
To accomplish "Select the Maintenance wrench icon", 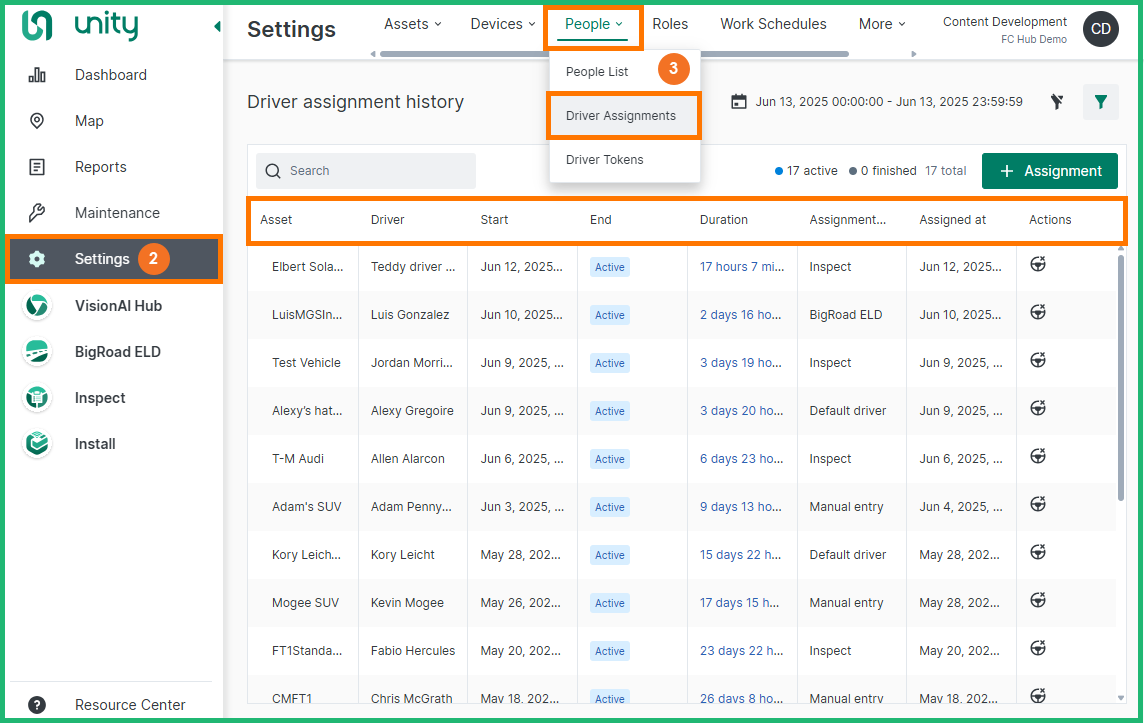I will pyautogui.click(x=37, y=213).
